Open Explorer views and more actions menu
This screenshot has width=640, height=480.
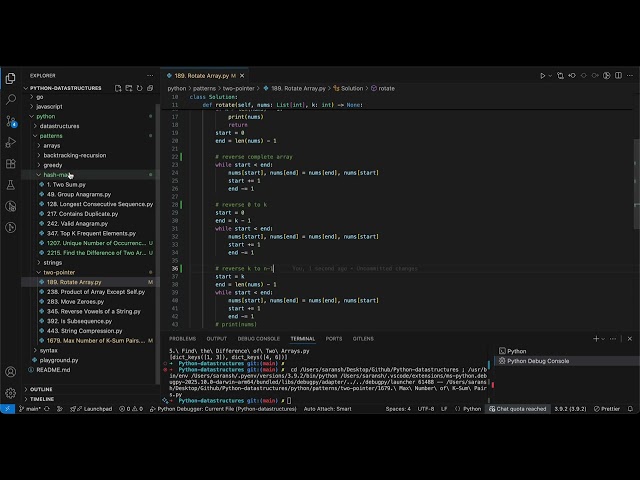(150, 76)
